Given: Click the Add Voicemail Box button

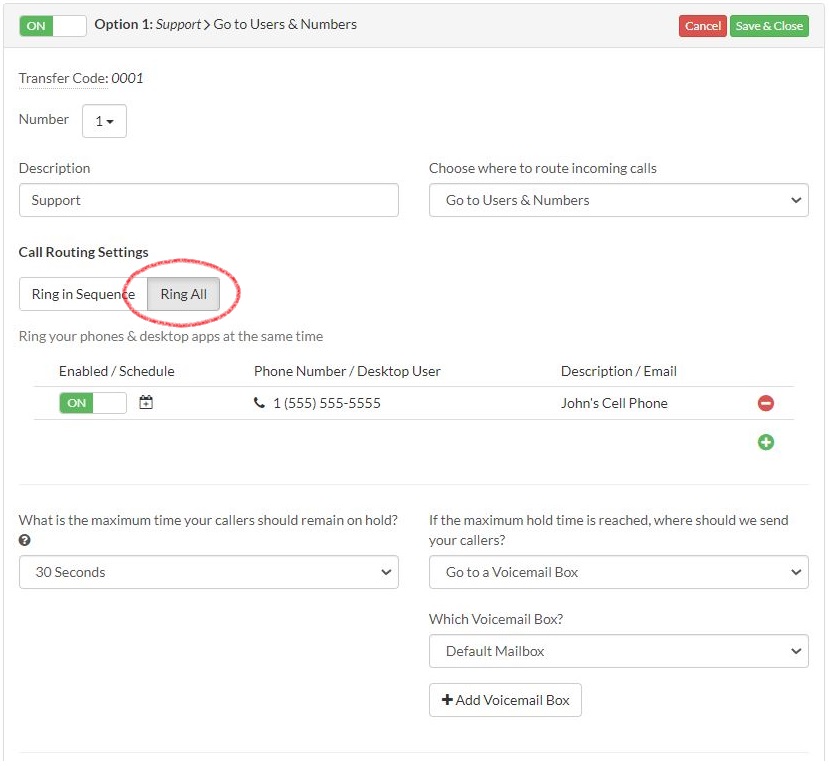Looking at the screenshot, I should pos(505,700).
